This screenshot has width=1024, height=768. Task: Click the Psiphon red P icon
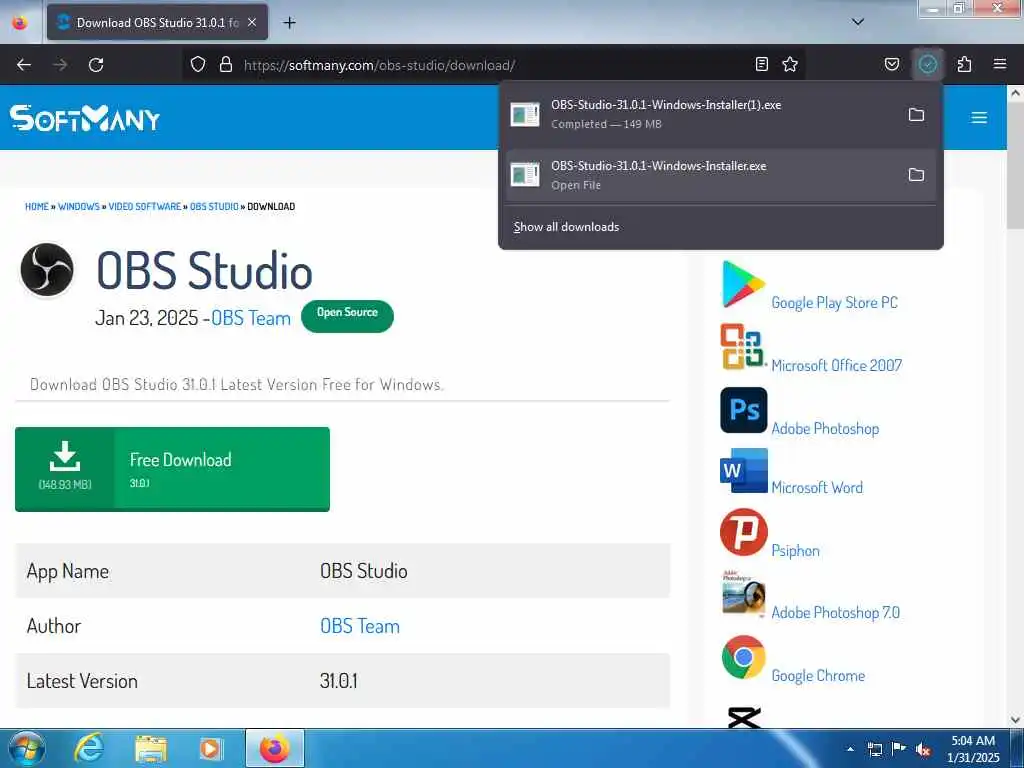[x=744, y=532]
